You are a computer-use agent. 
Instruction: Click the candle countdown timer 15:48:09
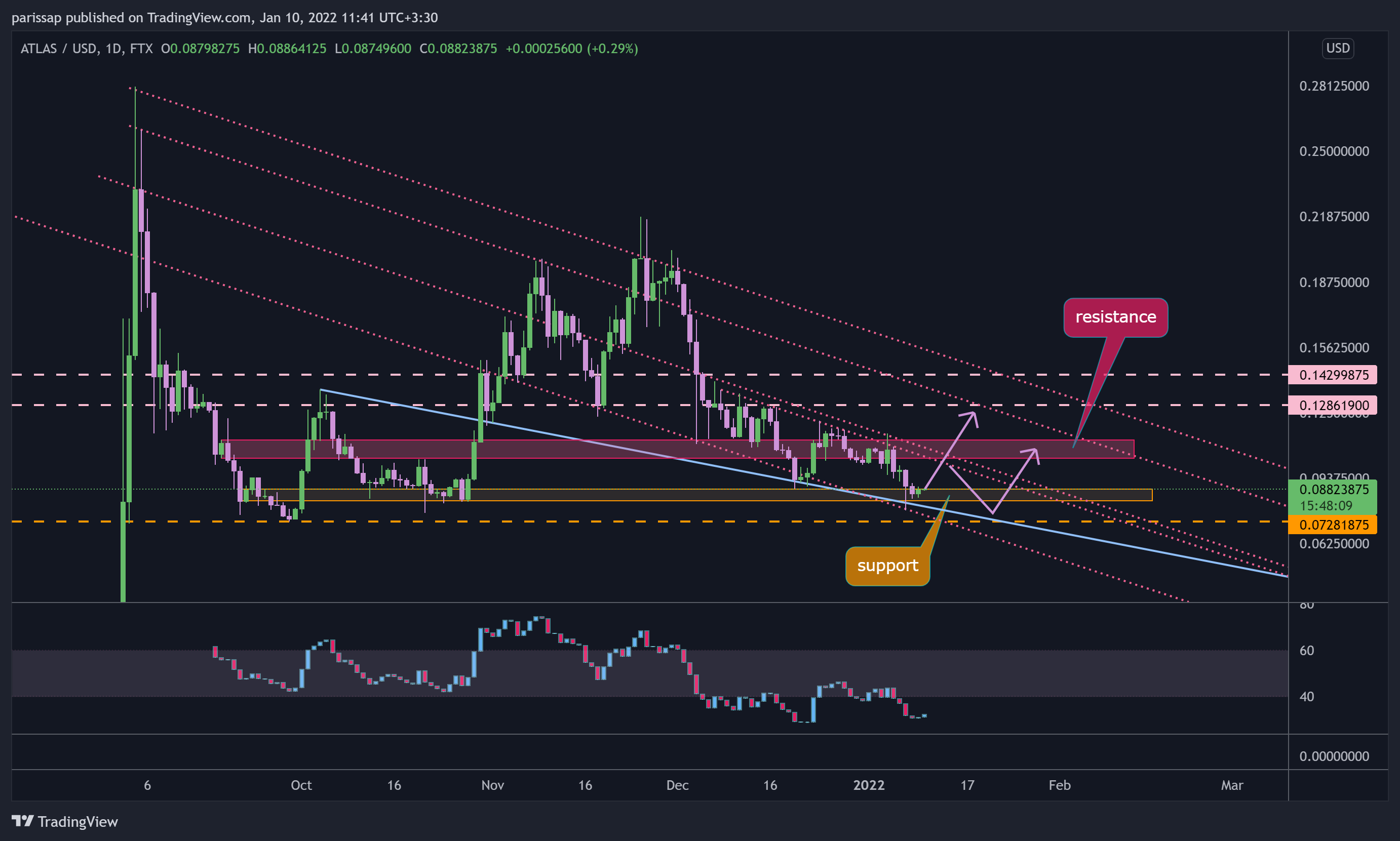click(x=1326, y=505)
